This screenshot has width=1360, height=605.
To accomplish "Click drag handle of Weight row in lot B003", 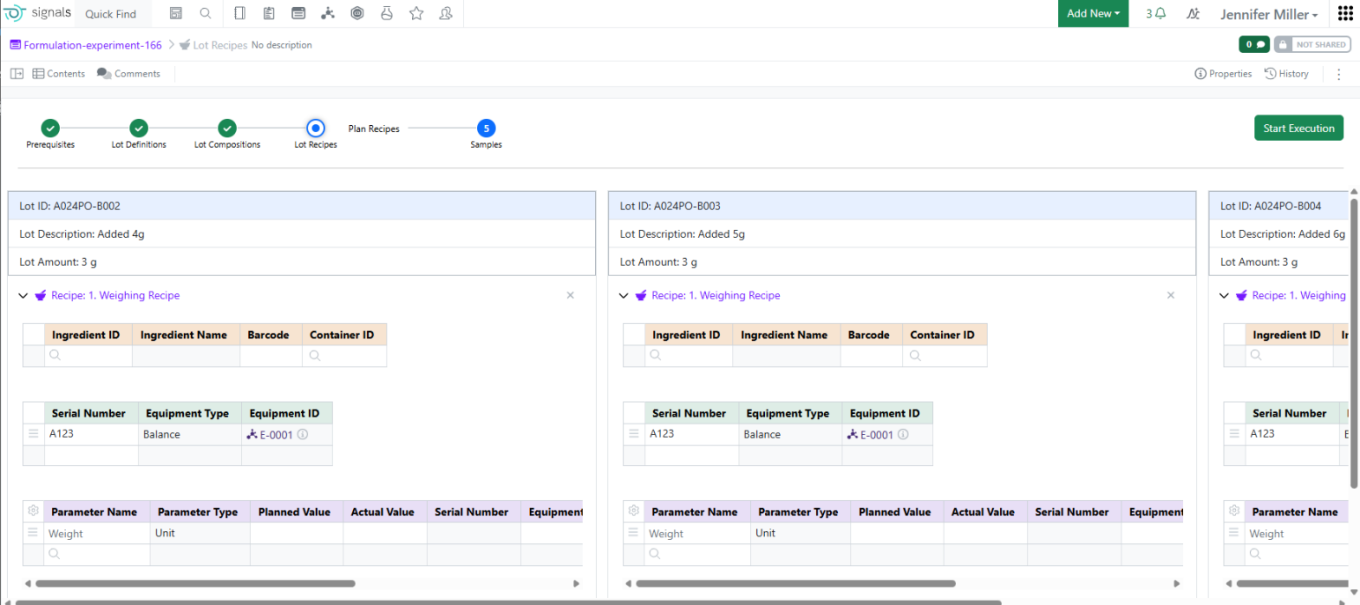I will [633, 533].
